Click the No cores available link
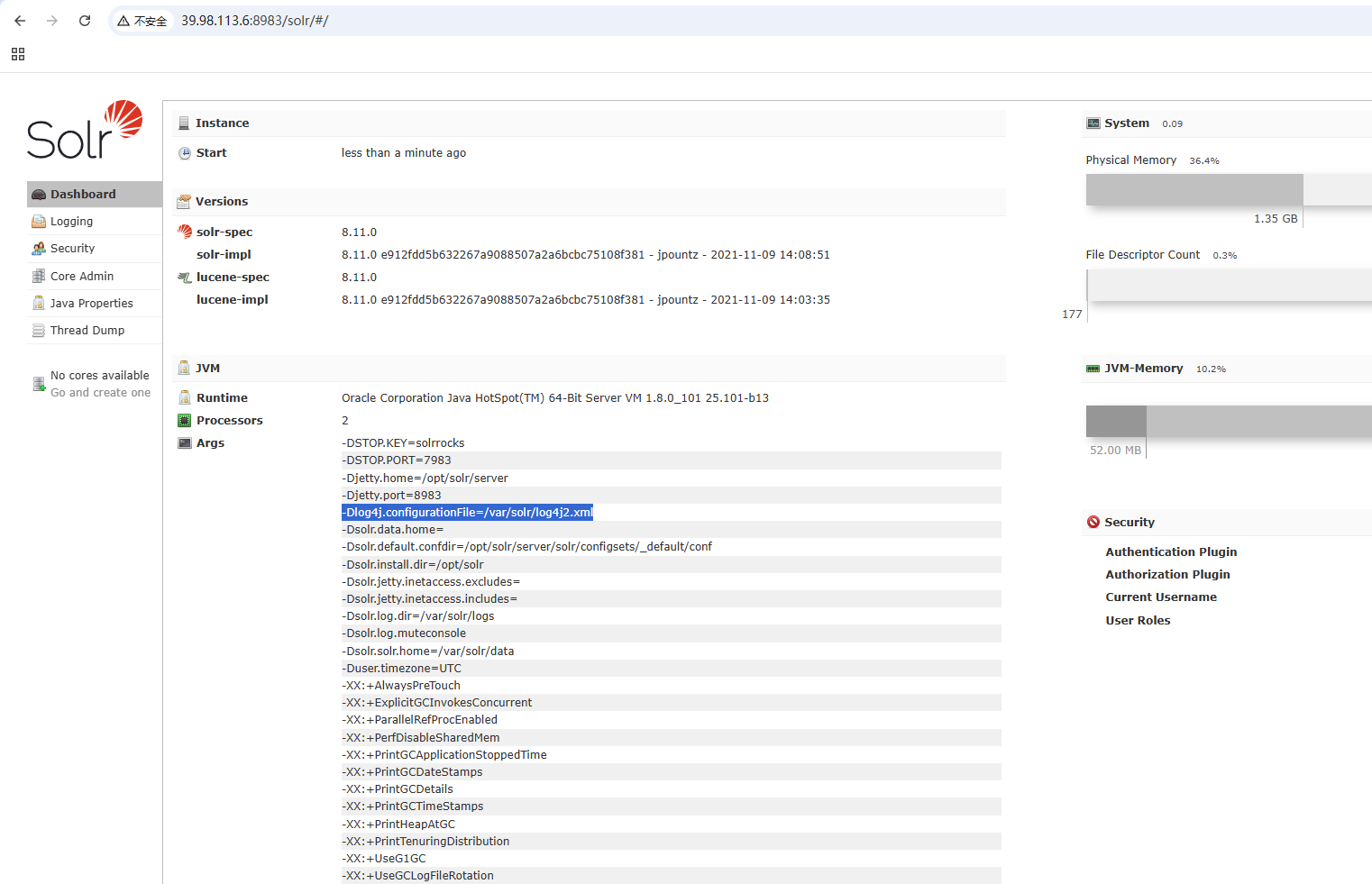This screenshot has width=1372, height=884. click(x=99, y=376)
